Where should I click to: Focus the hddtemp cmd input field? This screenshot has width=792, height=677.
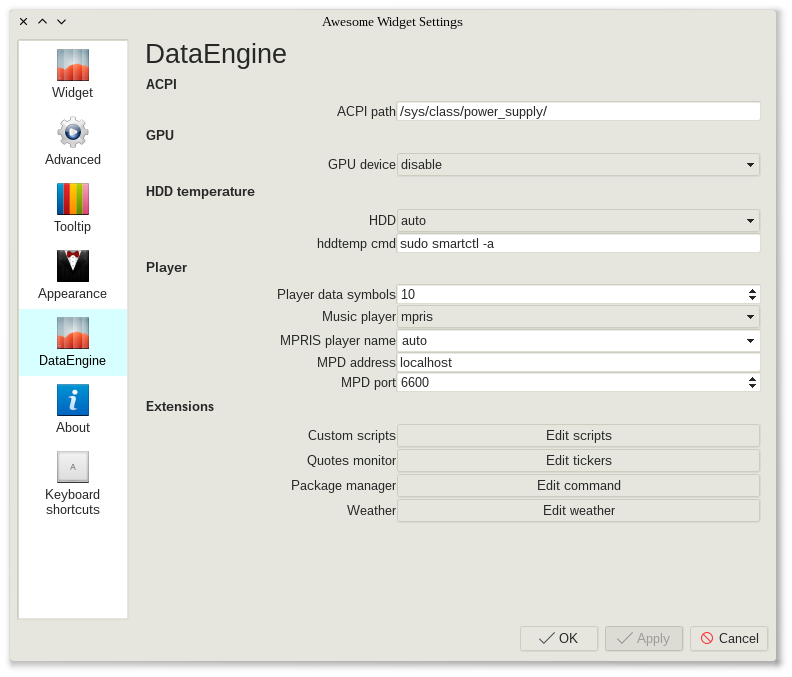(x=578, y=243)
